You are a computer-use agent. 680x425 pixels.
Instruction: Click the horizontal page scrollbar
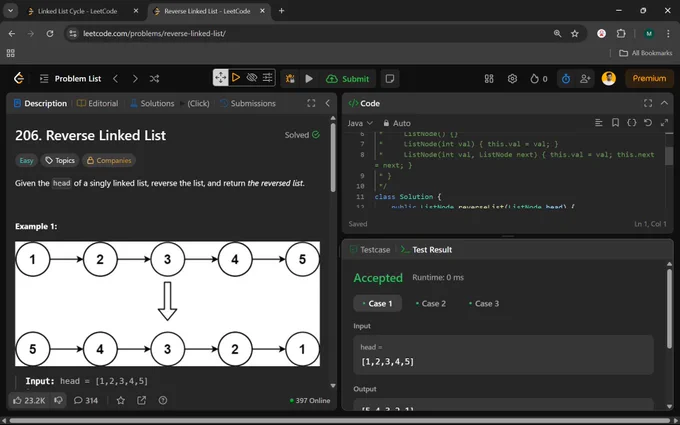[339, 421]
